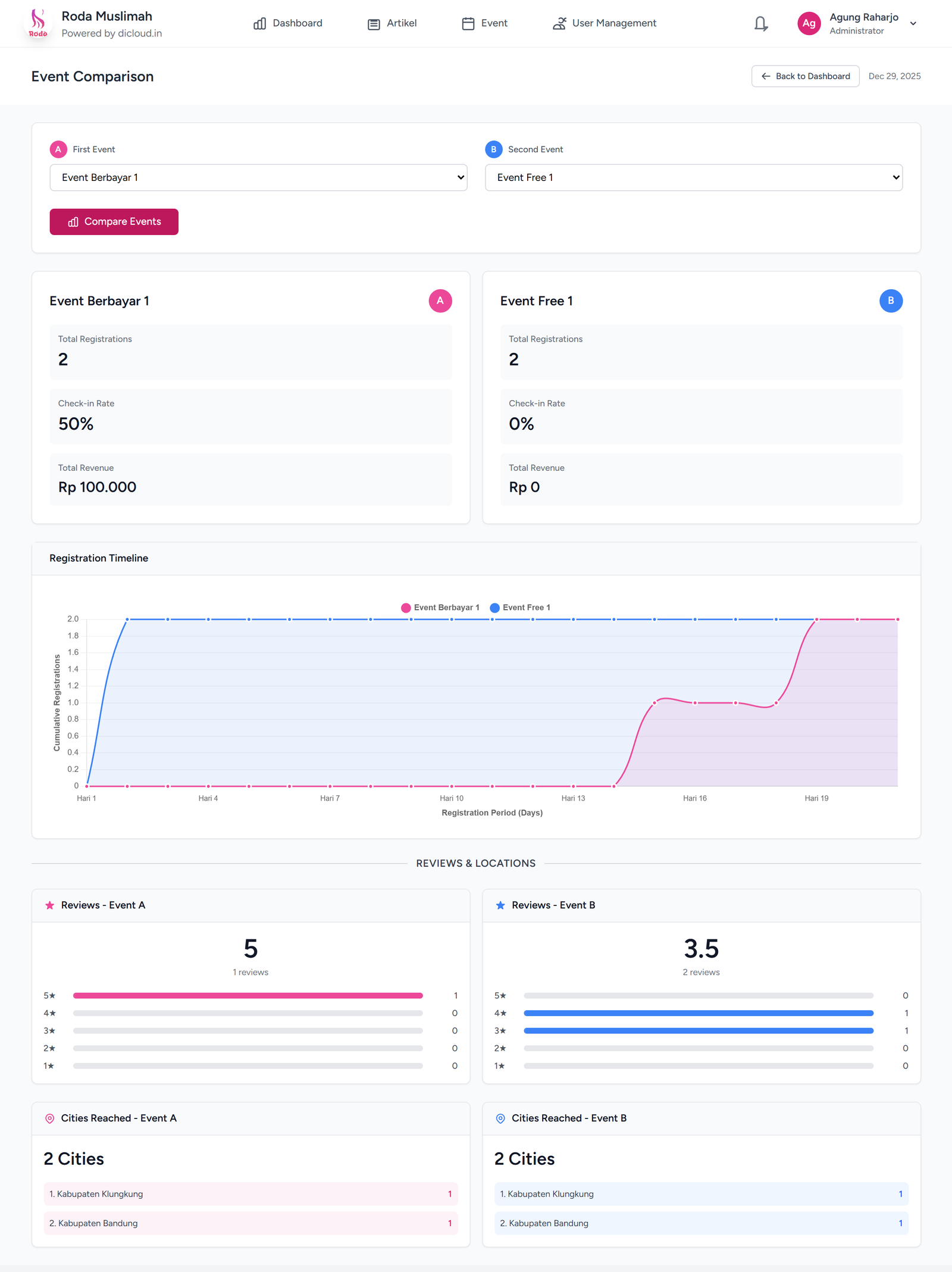Viewport: 952px width, 1272px height.
Task: Open the Dashboard from the navigation bar
Action: pos(287,23)
